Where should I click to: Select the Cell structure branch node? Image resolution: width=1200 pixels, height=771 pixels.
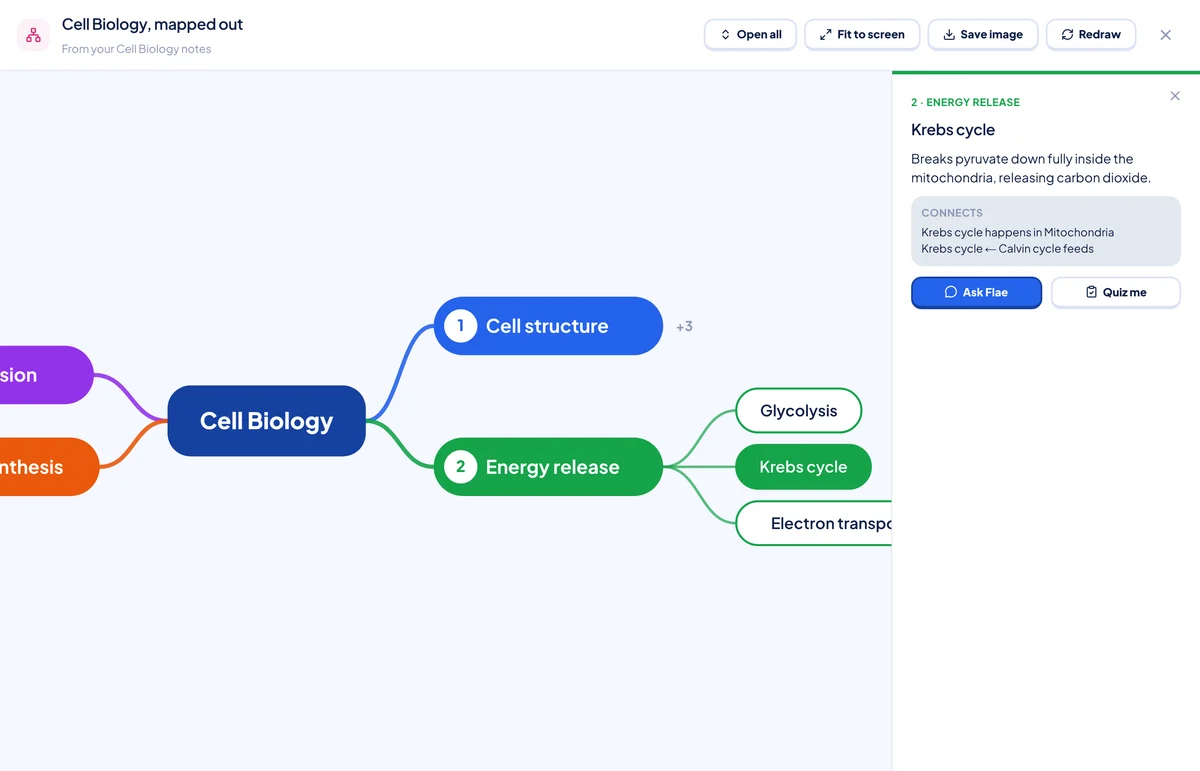click(x=548, y=326)
